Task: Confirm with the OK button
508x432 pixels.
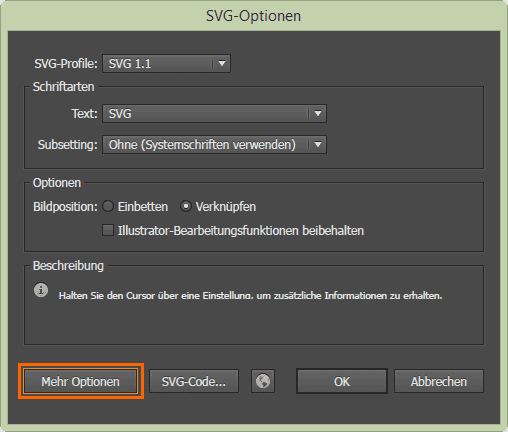Action: coord(342,381)
